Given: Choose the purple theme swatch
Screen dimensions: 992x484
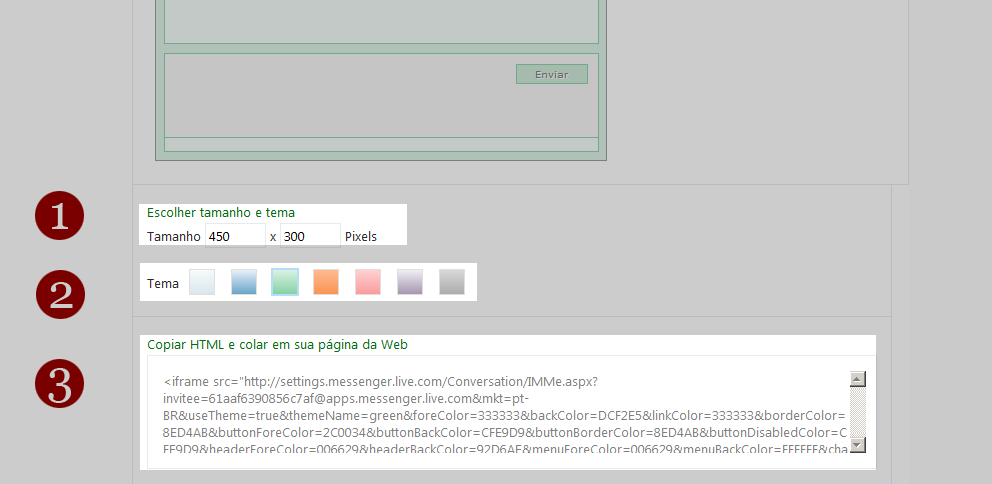Looking at the screenshot, I should pos(410,282).
